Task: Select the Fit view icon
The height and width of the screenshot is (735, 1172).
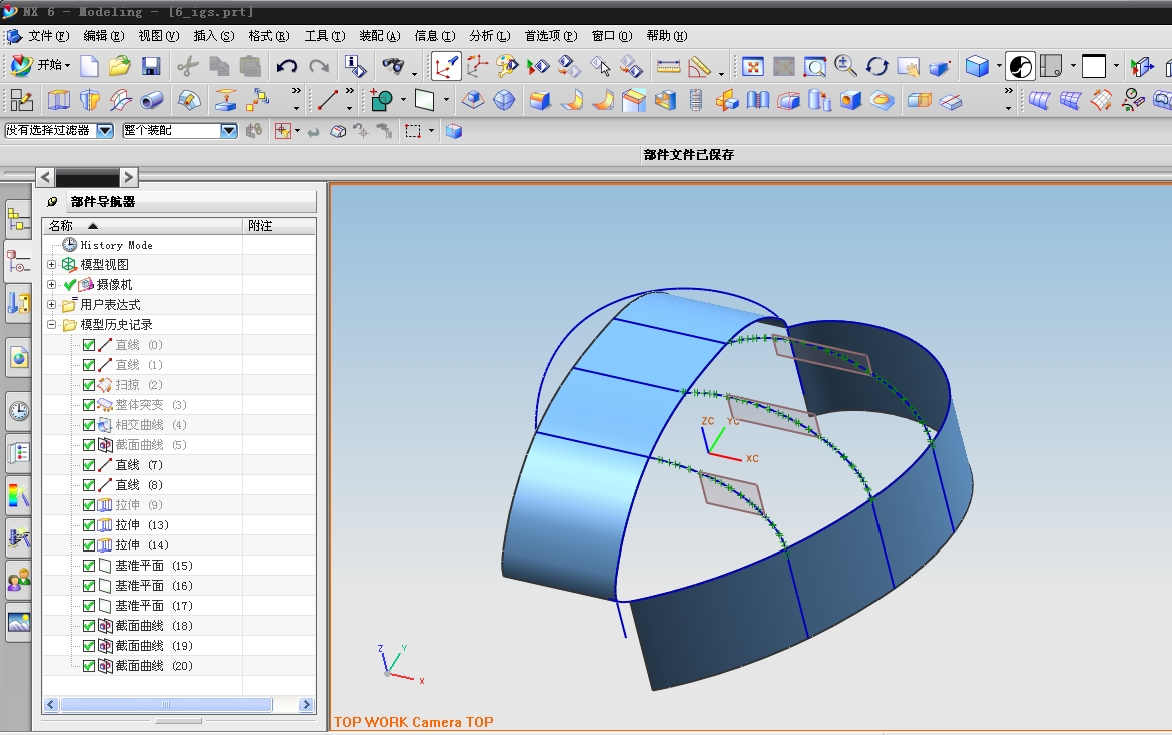Action: pyautogui.click(x=753, y=67)
